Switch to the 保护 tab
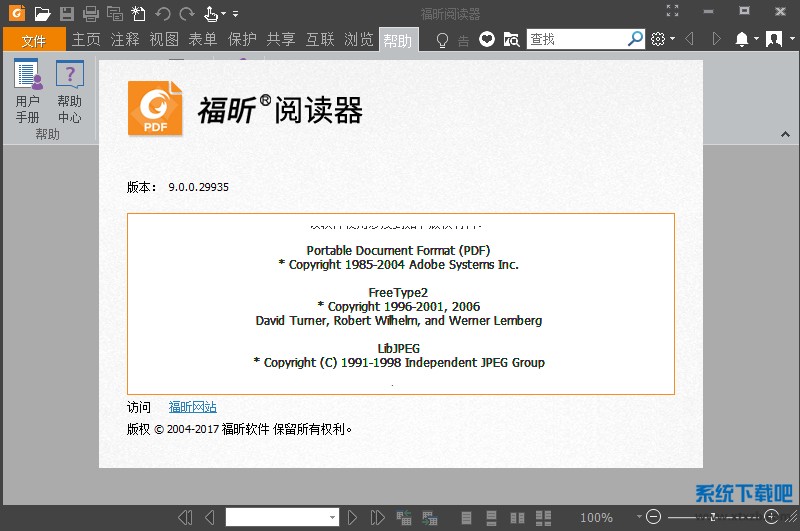 click(242, 39)
